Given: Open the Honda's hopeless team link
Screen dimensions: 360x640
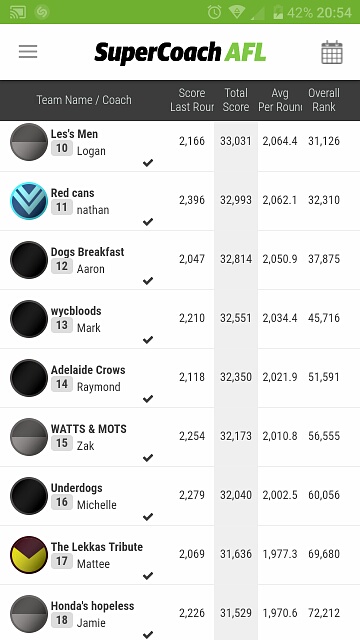Looking at the screenshot, I should click(92, 606).
